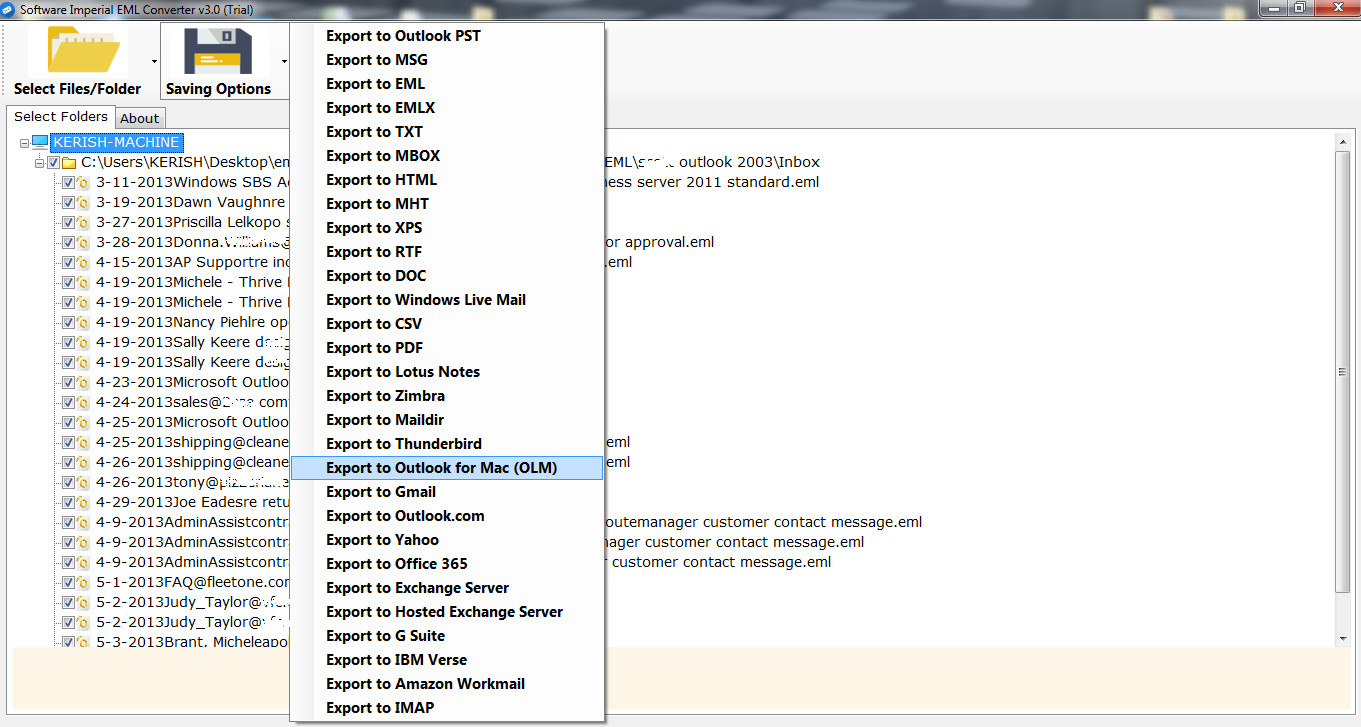Choose Export to Windows Live Mail
Screen dimensions: 1361x727
pos(447,300)
